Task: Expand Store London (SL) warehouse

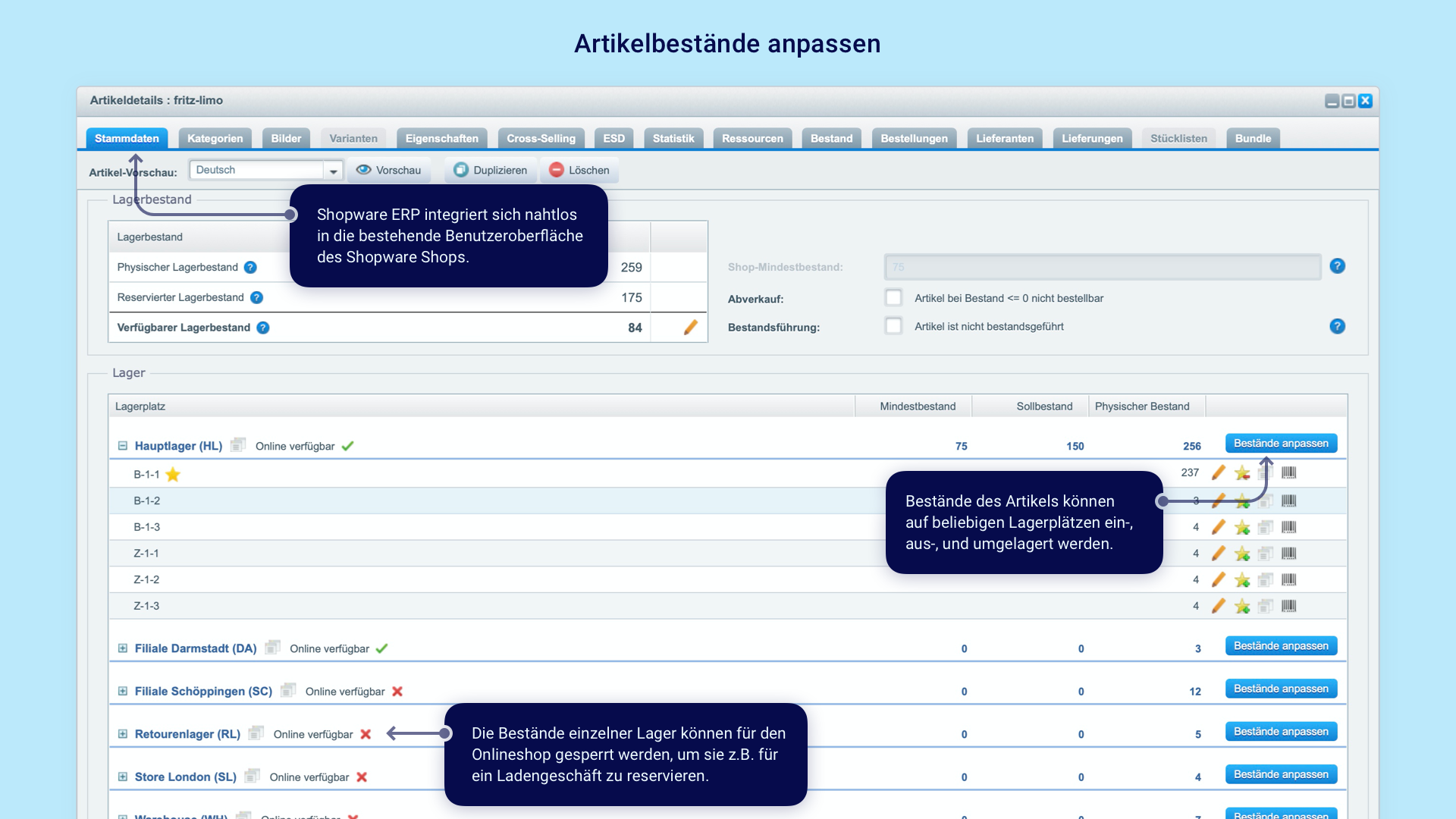Action: click(x=122, y=777)
